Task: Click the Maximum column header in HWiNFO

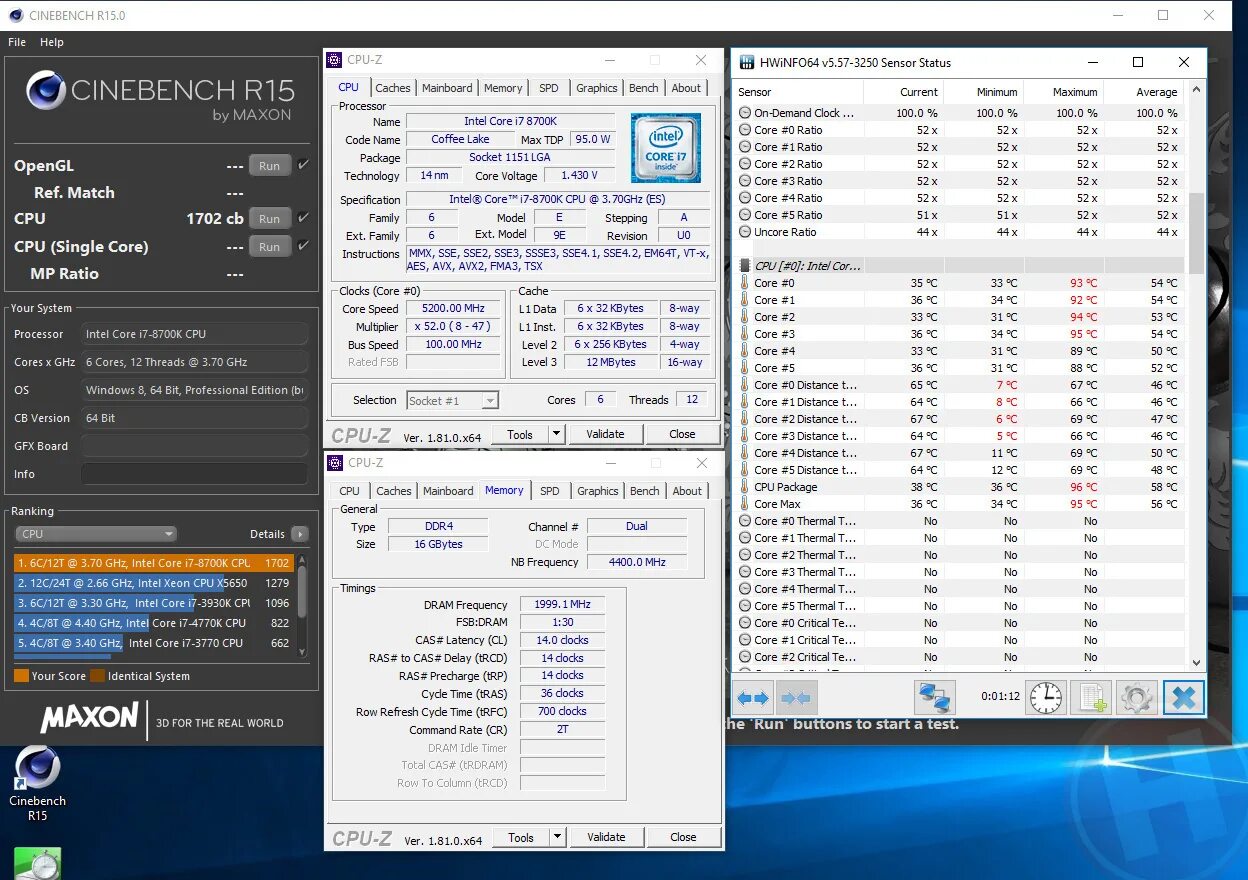Action: (1075, 92)
